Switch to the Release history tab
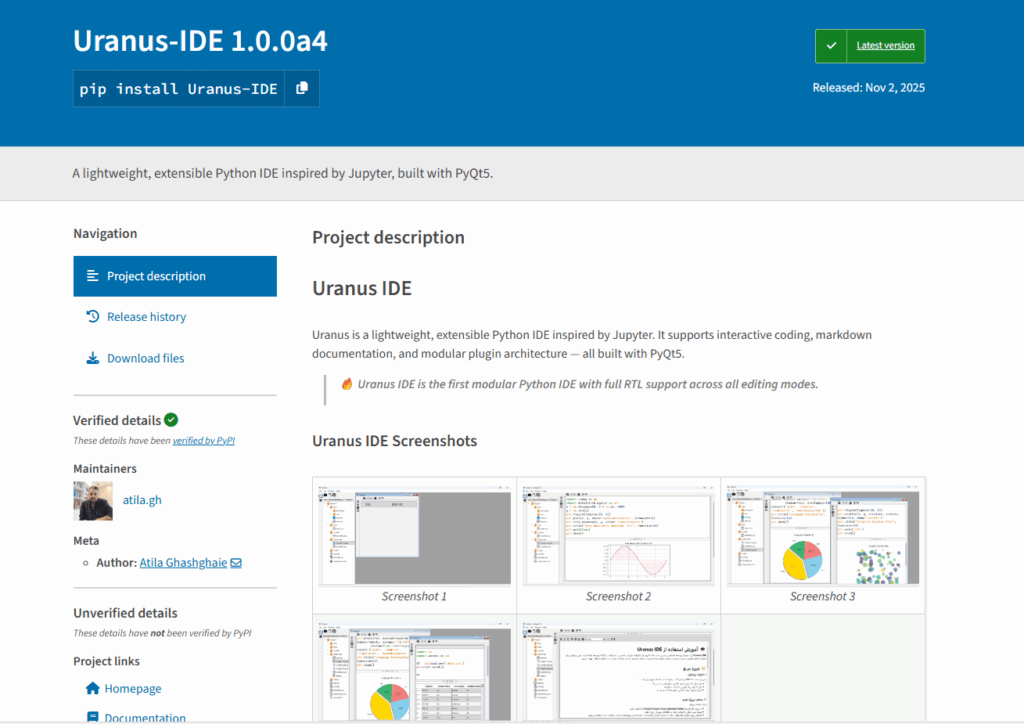1024x724 pixels. coord(146,317)
